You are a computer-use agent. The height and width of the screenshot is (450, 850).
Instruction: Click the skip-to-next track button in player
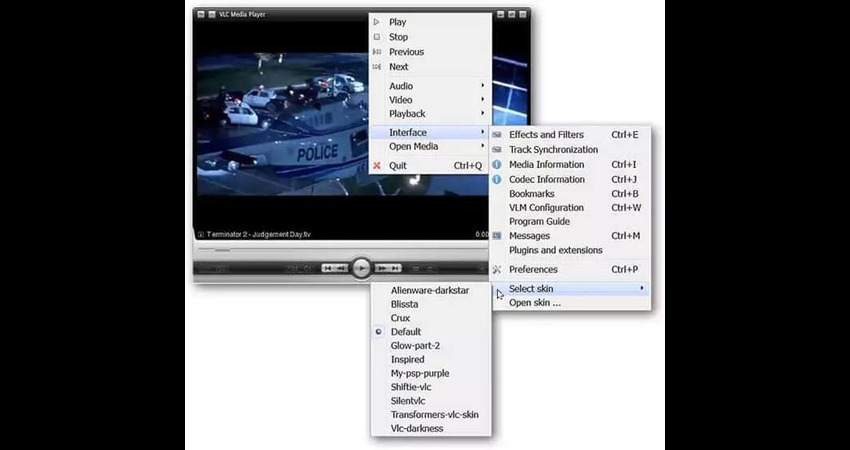click(x=395, y=268)
